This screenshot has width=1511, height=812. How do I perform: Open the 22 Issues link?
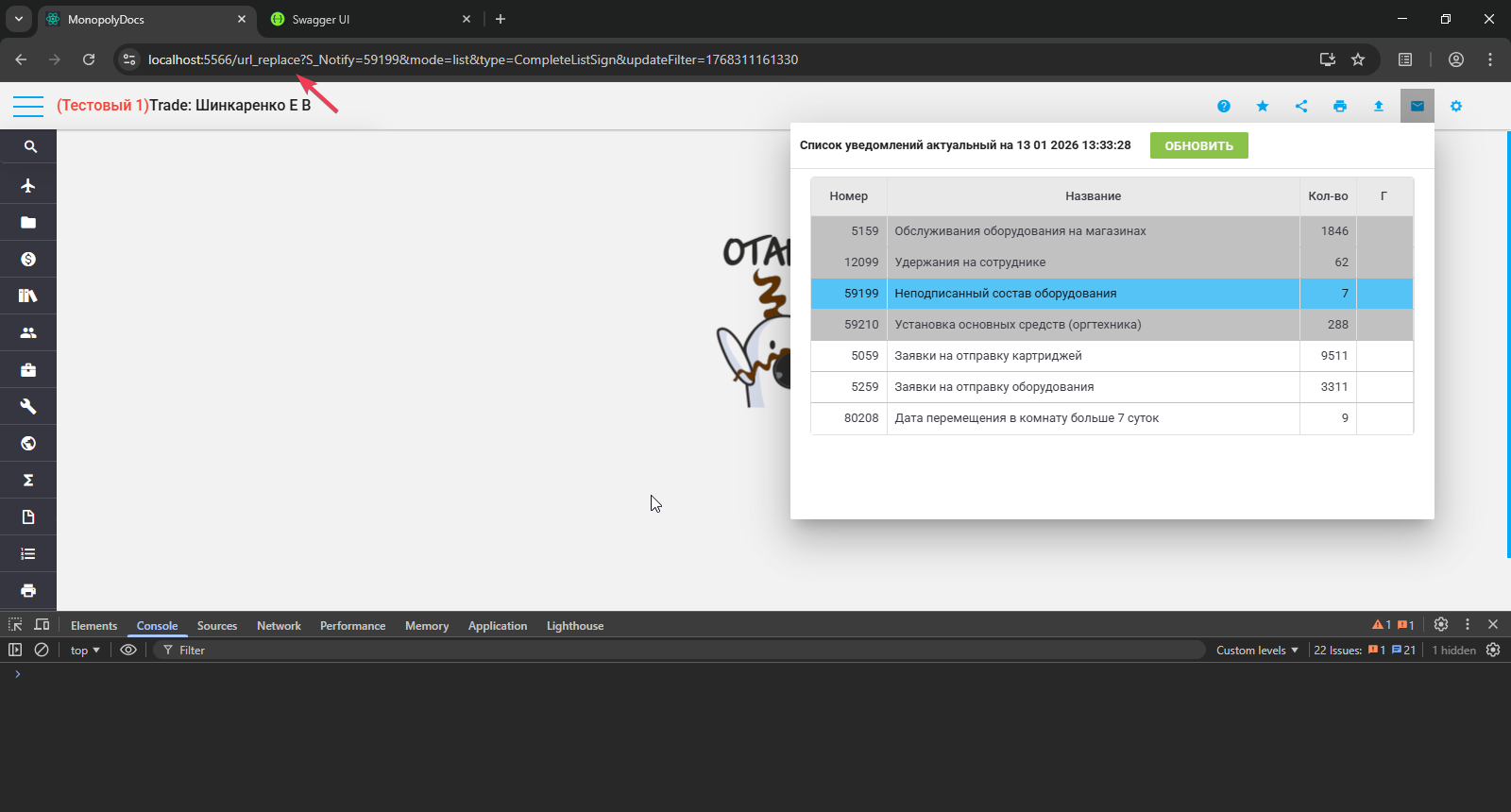pyautogui.click(x=1365, y=651)
